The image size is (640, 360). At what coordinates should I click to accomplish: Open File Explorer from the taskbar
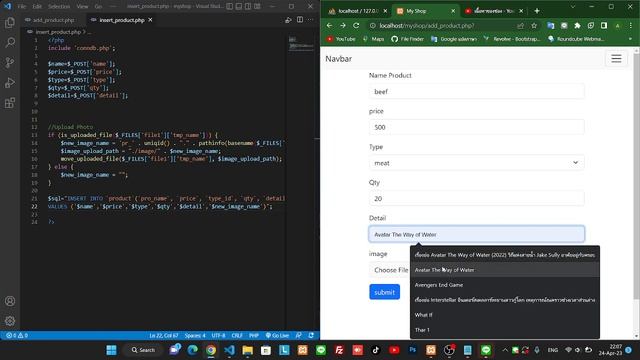pyautogui.click(x=248, y=350)
